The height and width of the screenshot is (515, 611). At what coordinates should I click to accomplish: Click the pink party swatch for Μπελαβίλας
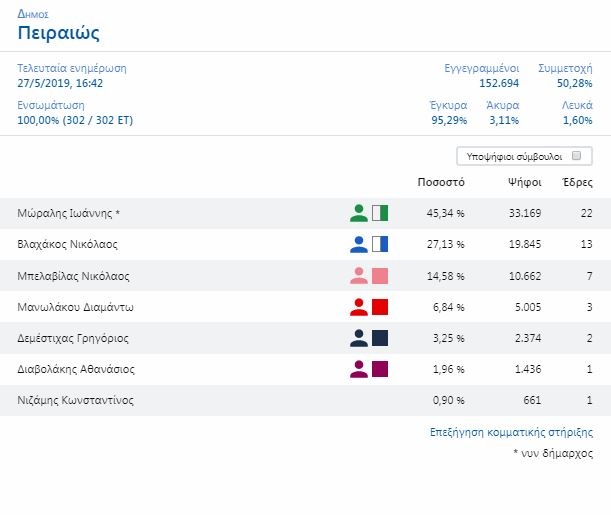click(x=380, y=276)
